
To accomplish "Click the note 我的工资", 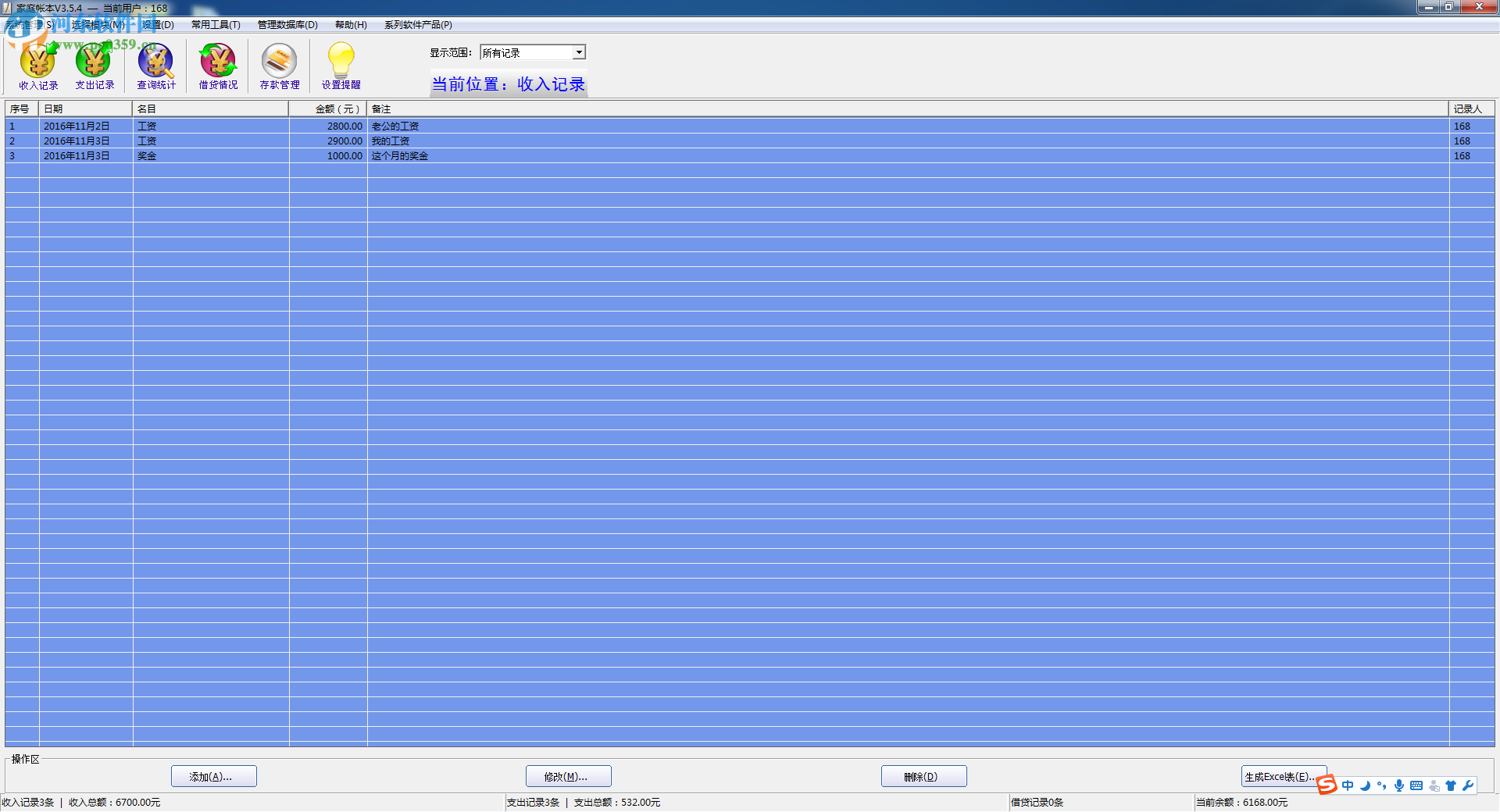I will point(391,141).
